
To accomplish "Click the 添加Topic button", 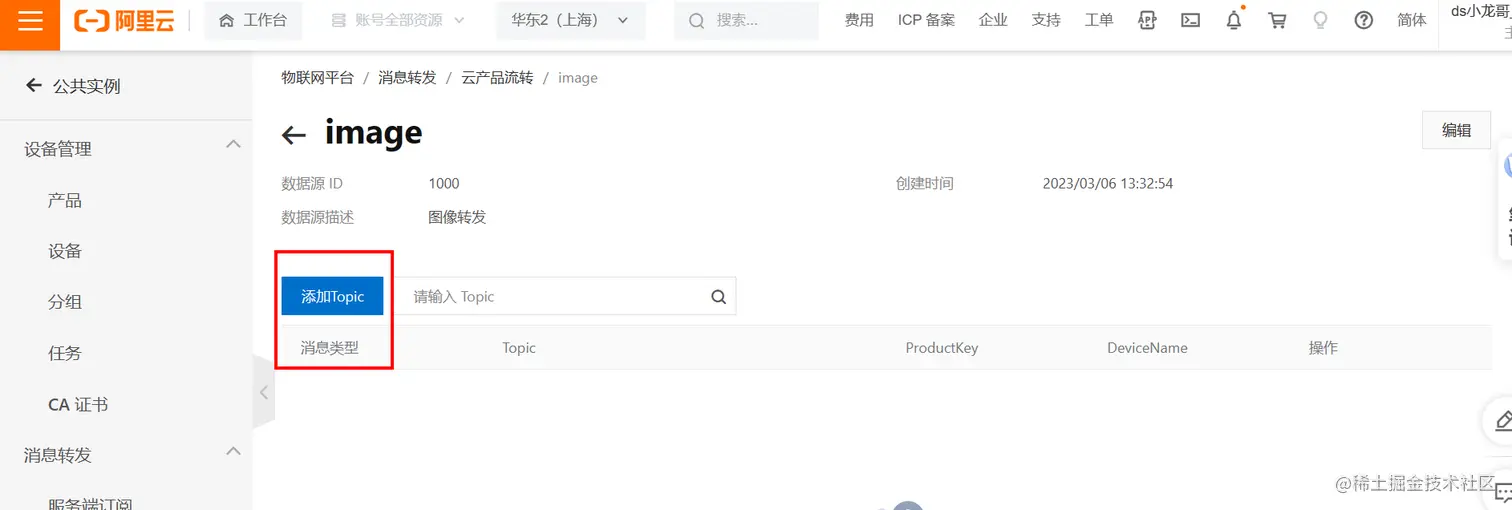I will (332, 296).
